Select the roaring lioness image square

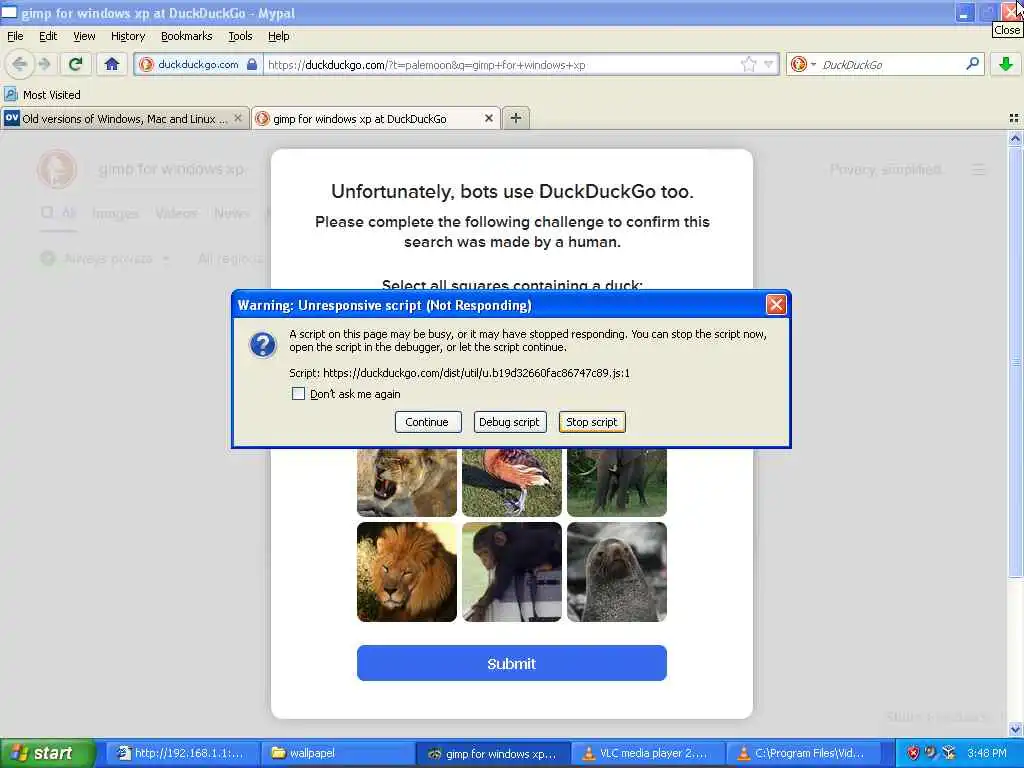coord(407,482)
